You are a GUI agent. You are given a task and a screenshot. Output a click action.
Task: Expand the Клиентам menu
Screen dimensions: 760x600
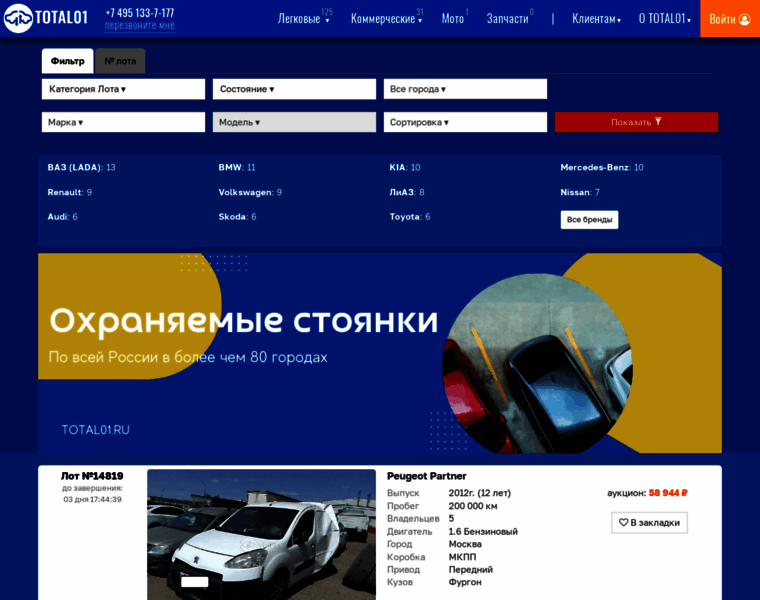tap(596, 19)
